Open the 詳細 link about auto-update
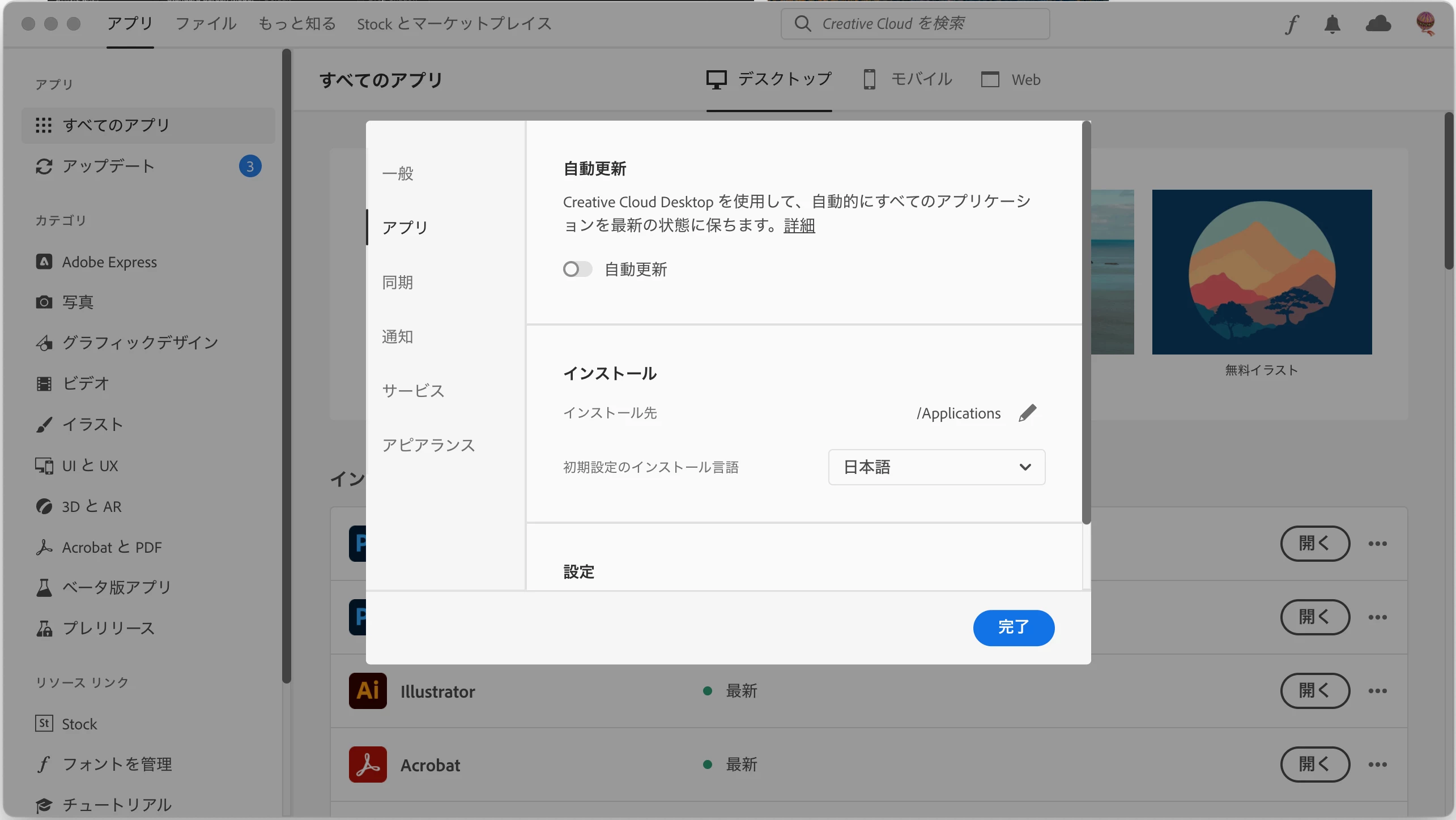Image resolution: width=1456 pixels, height=820 pixels. 799,225
